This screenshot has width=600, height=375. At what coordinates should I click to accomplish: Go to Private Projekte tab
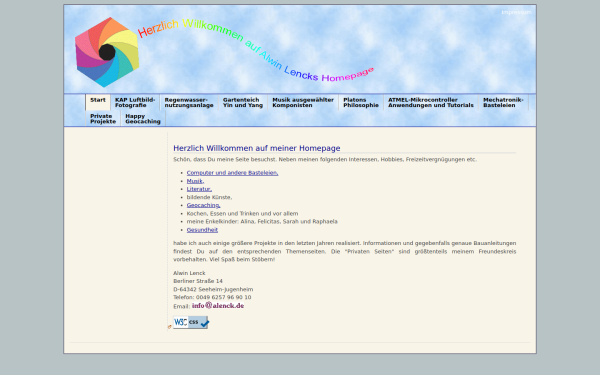[103, 119]
